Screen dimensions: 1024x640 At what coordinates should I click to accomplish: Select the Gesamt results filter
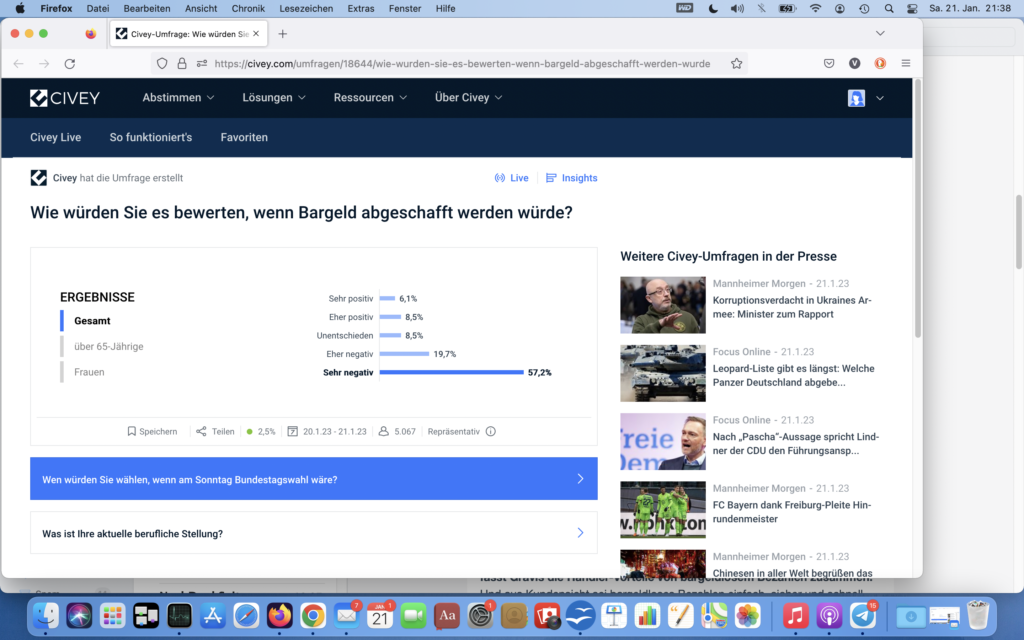92,321
